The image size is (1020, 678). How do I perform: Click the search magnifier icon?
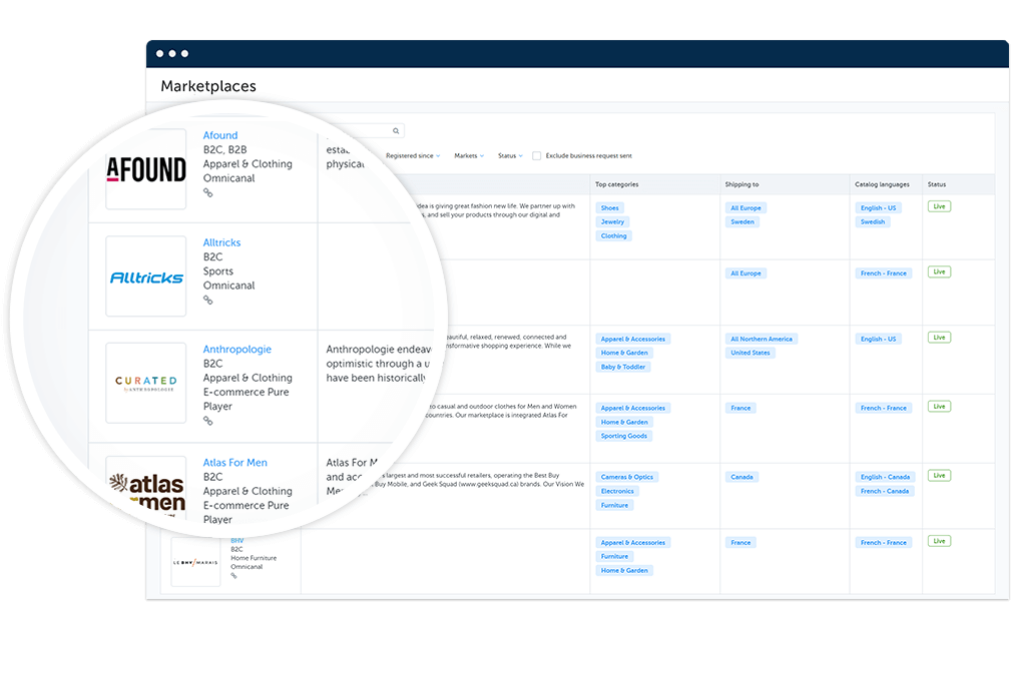[x=396, y=131]
